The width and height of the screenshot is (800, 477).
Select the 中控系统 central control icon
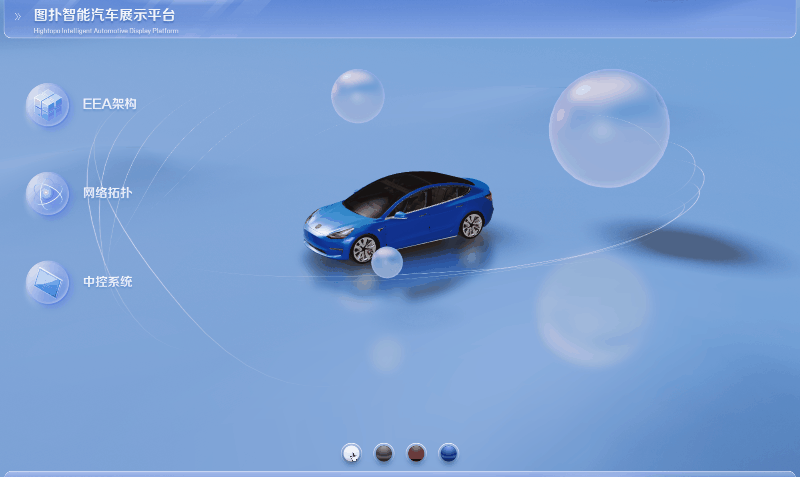47,282
